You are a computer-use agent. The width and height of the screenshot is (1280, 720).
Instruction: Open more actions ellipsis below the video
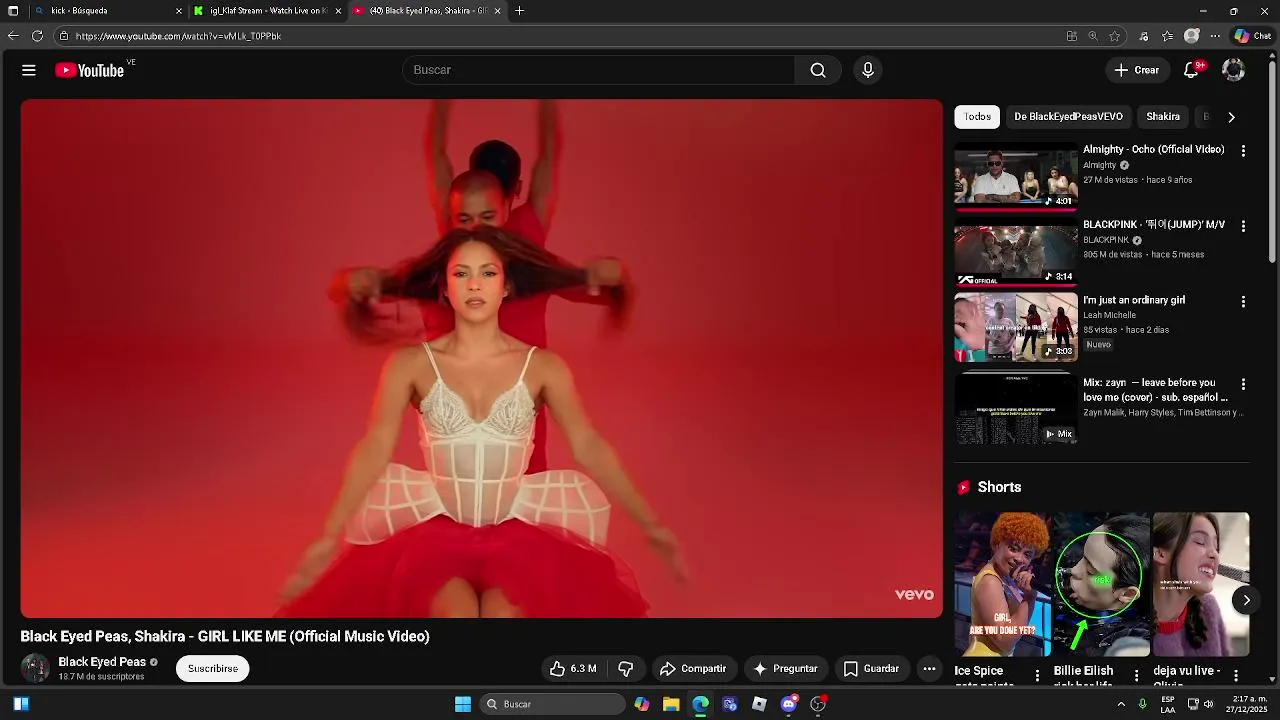(929, 669)
